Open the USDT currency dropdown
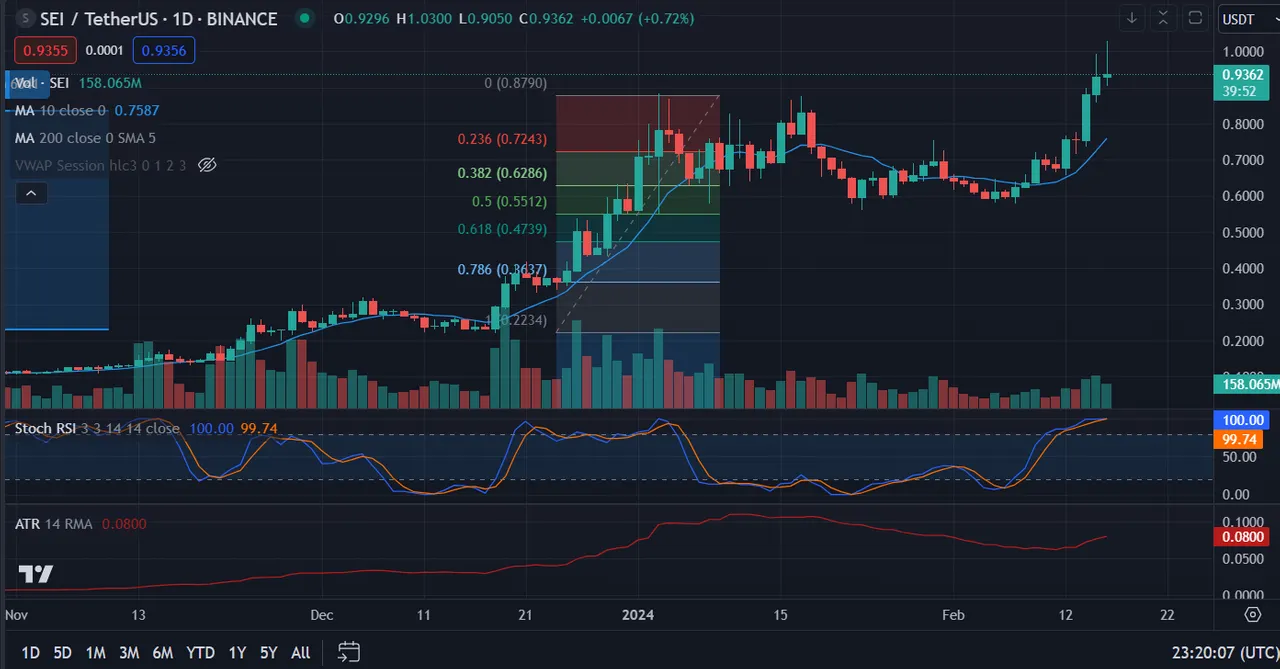Screen dimensions: 1280x669 pyautogui.click(x=1246, y=19)
